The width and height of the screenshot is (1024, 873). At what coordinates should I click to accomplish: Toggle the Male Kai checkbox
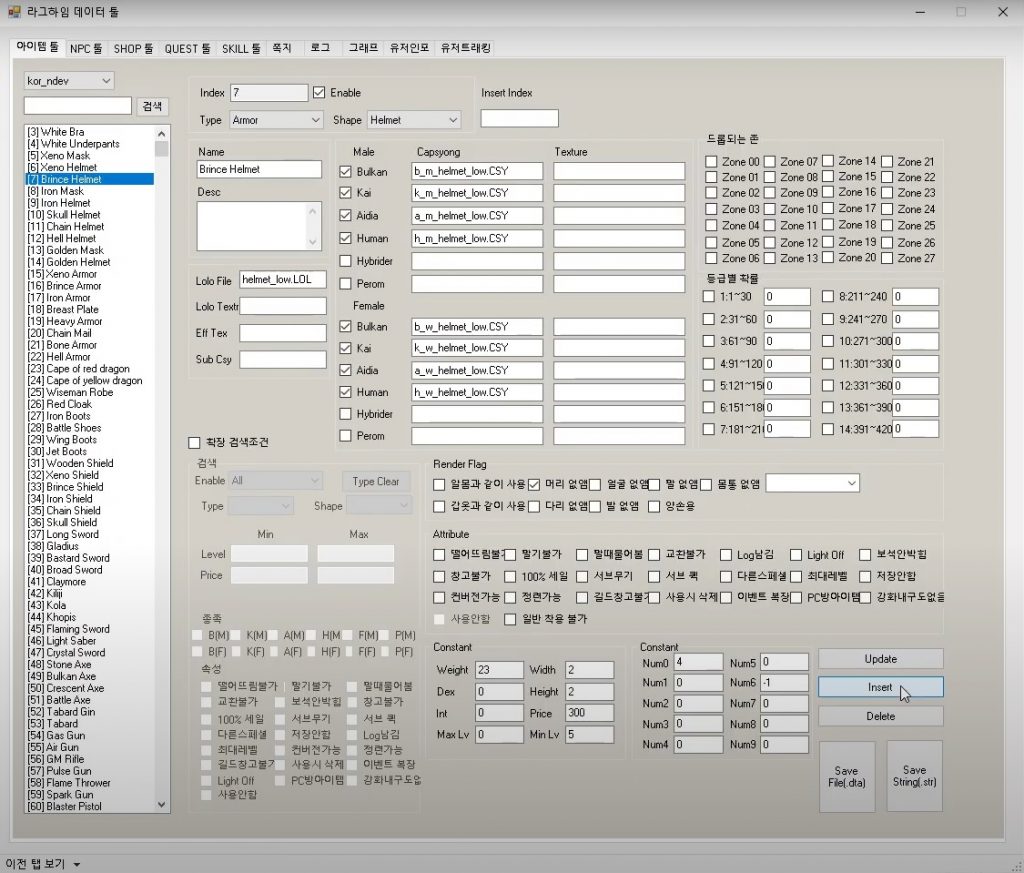pos(345,193)
